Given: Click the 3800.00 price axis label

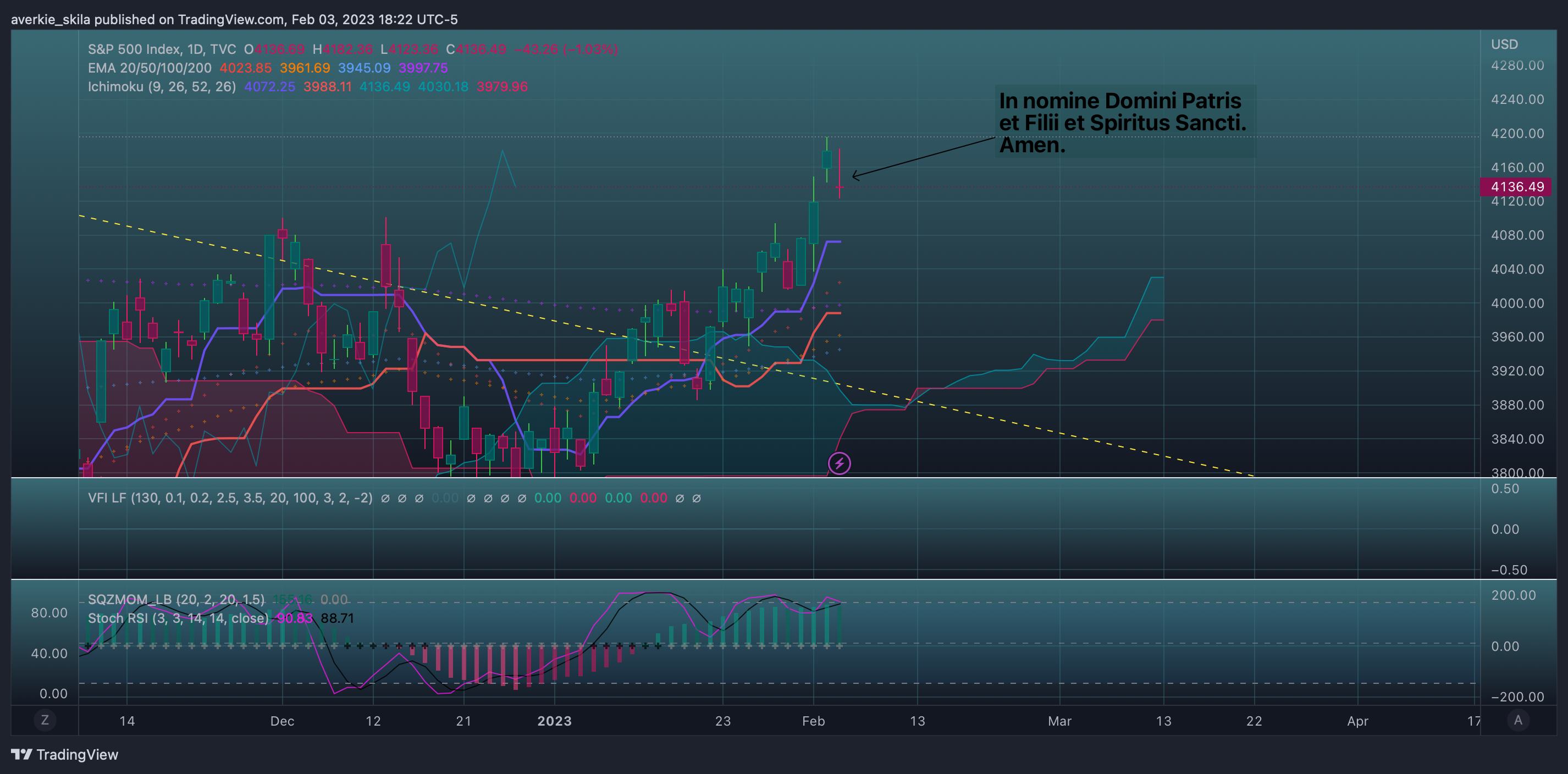Looking at the screenshot, I should [x=1517, y=472].
